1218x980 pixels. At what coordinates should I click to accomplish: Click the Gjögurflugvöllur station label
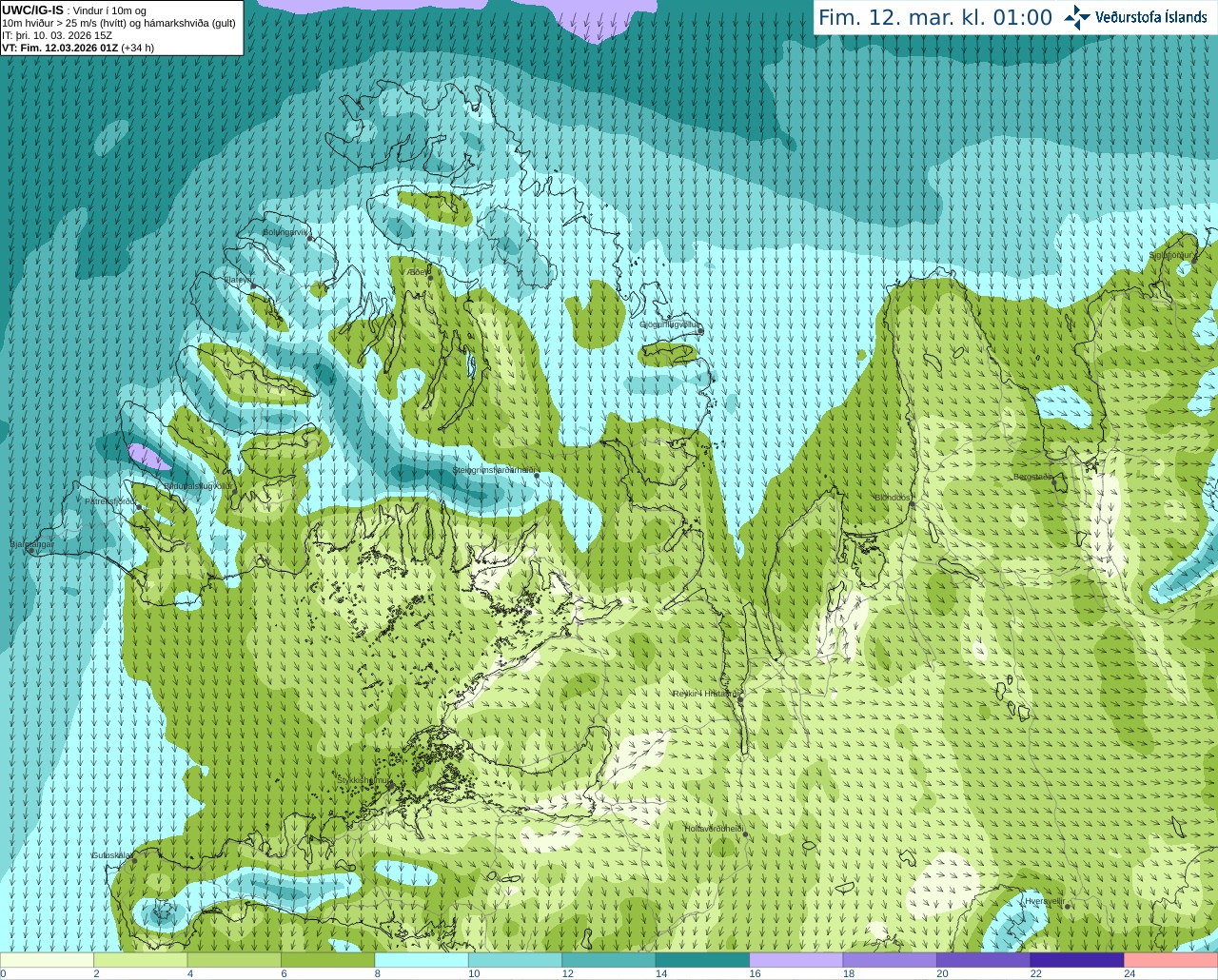670,324
